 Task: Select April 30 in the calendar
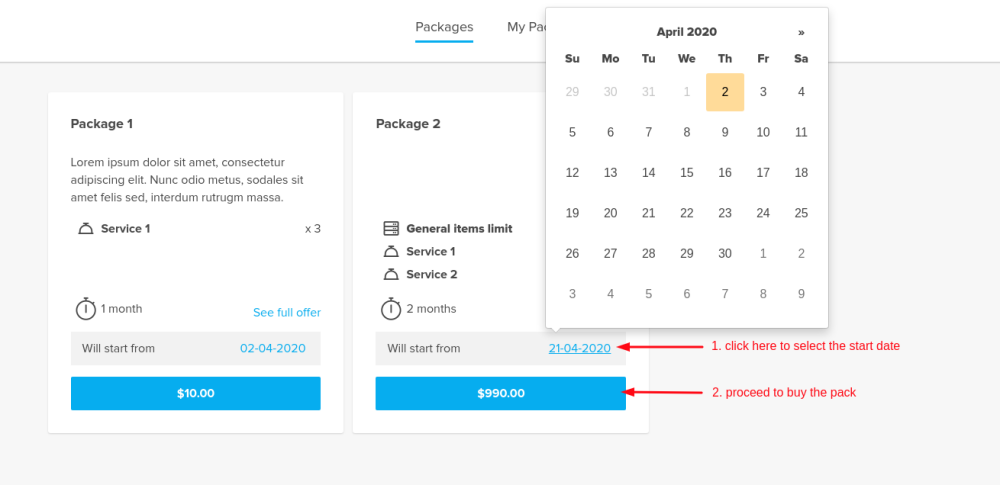coord(725,254)
